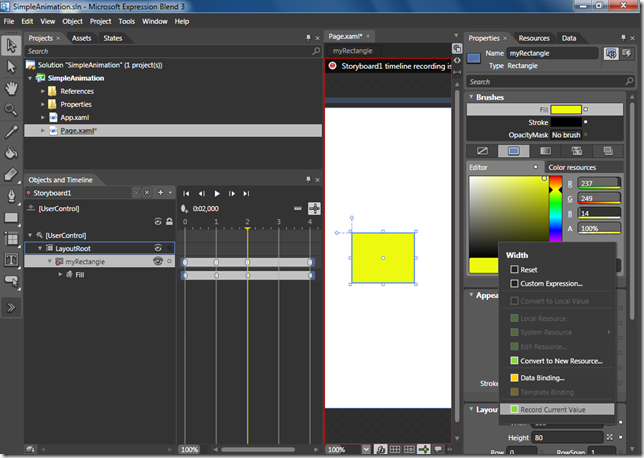Toggle visibility of LayoutRoot
Image resolution: width=644 pixels, height=458 pixels.
158,248
